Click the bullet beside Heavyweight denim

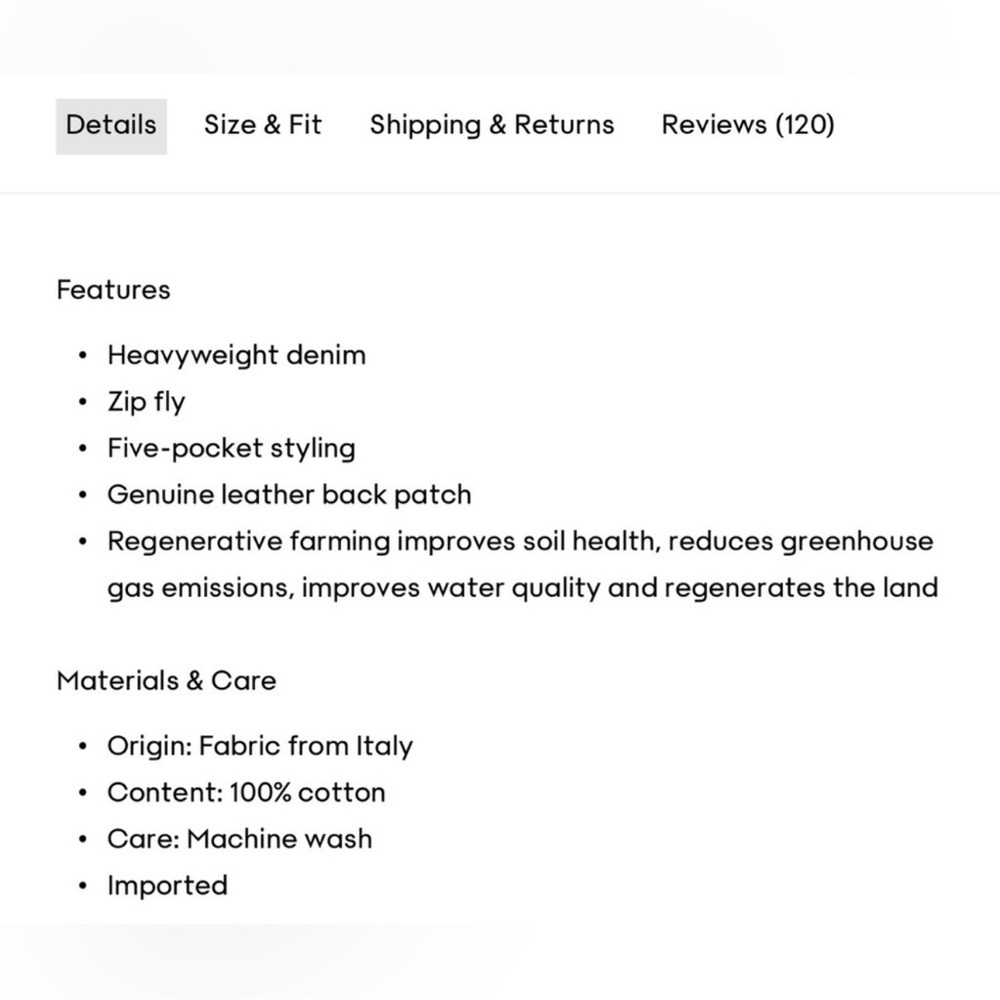83,356
